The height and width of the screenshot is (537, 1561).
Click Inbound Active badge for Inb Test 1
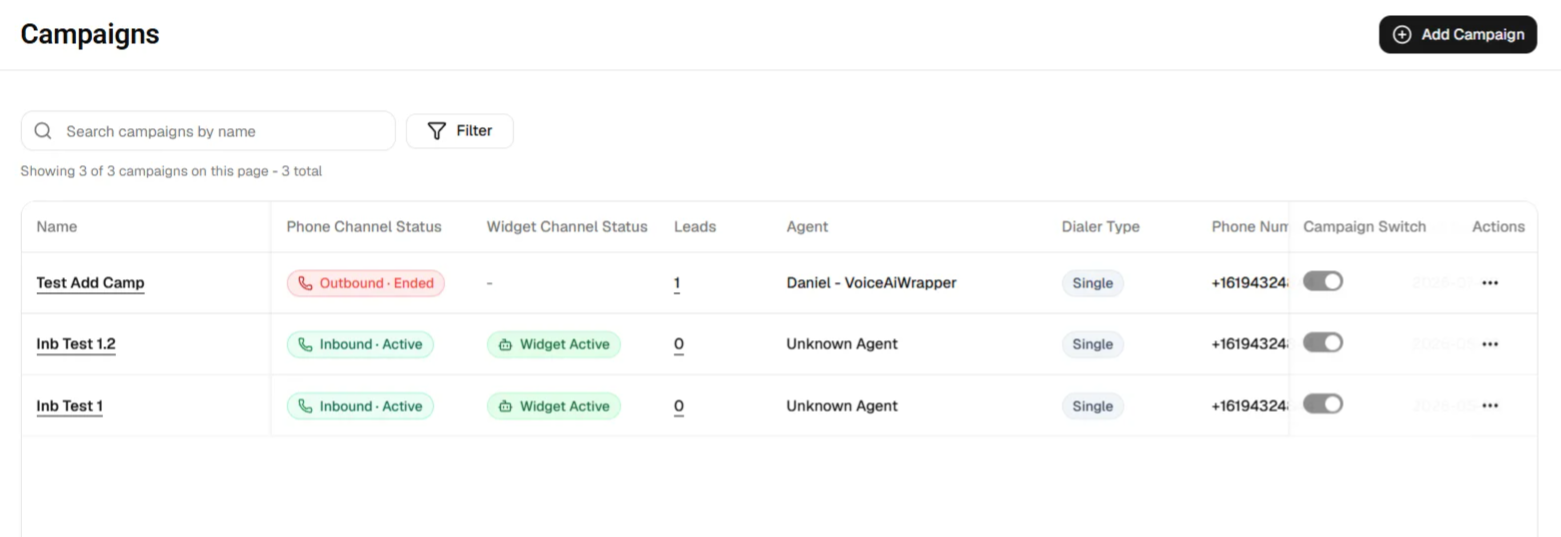click(x=360, y=406)
